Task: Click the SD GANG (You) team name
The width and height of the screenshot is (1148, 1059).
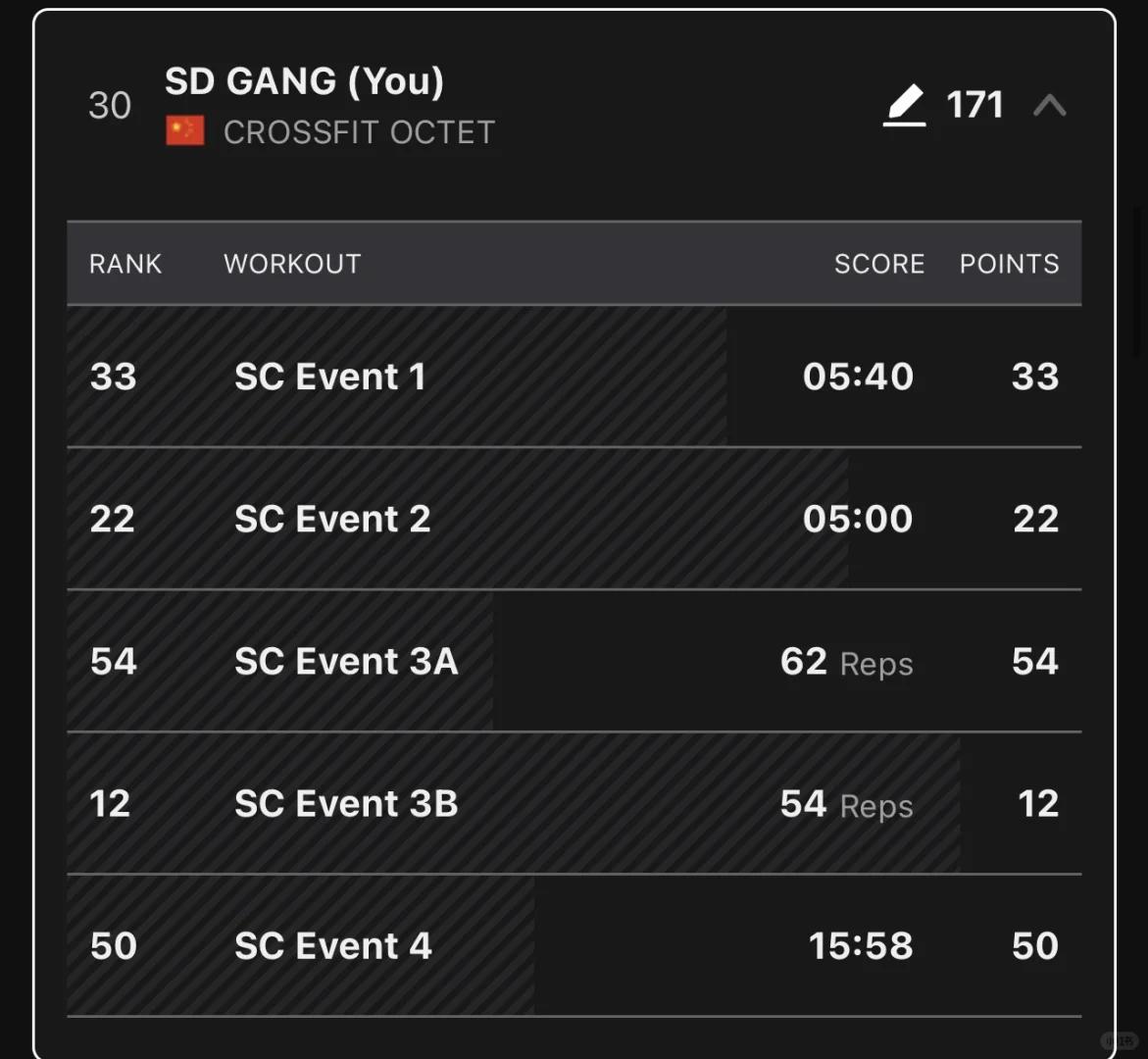Action: tap(304, 81)
